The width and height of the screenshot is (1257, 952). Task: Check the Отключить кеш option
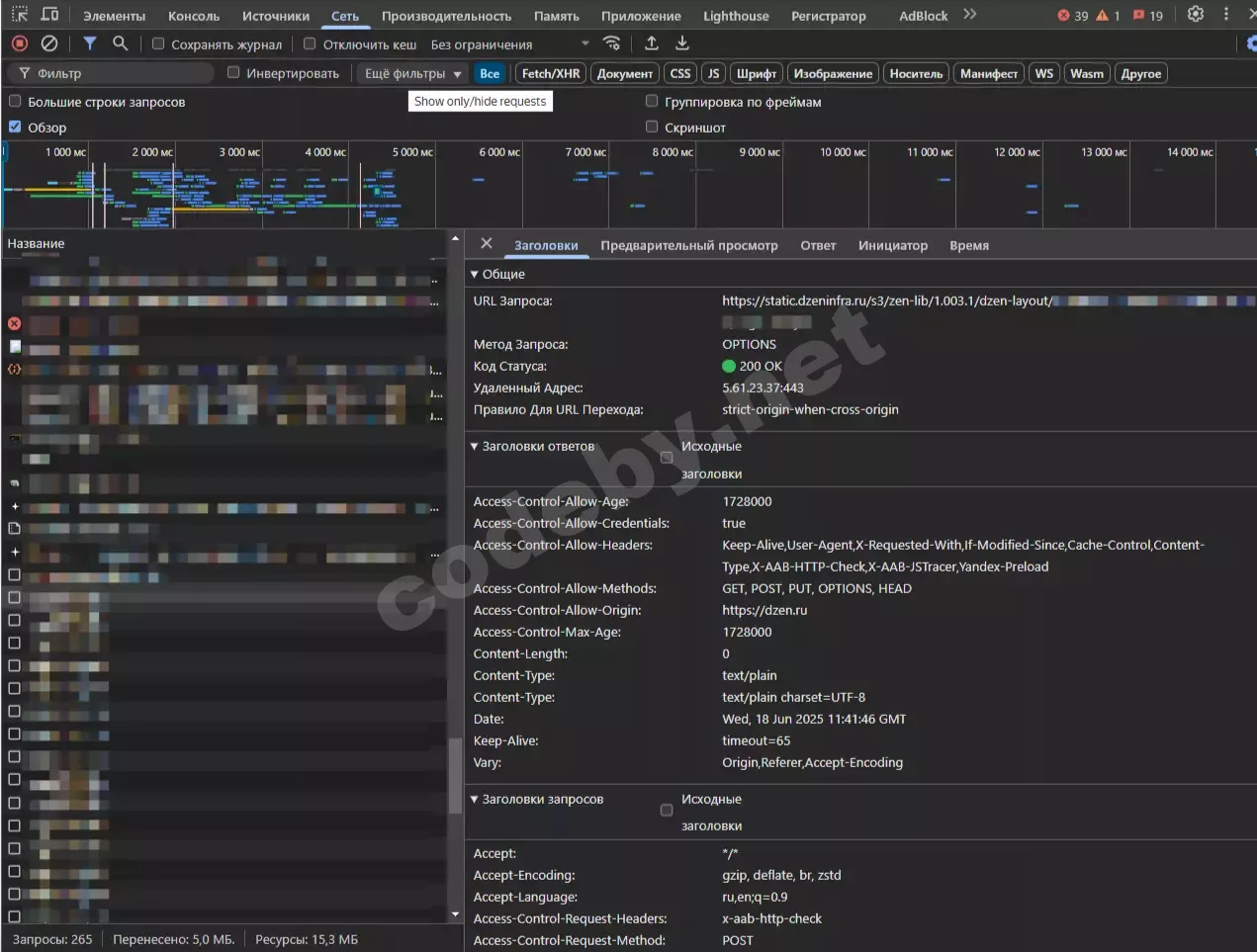tap(310, 43)
